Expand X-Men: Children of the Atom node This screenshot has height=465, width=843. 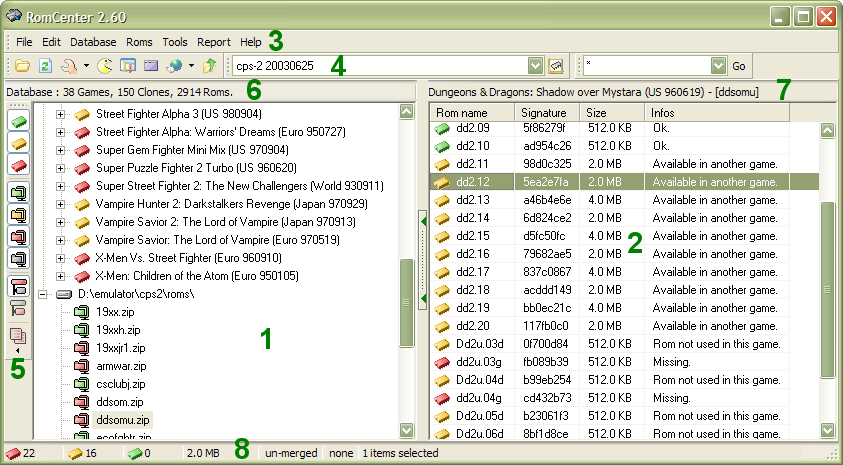coord(60,276)
